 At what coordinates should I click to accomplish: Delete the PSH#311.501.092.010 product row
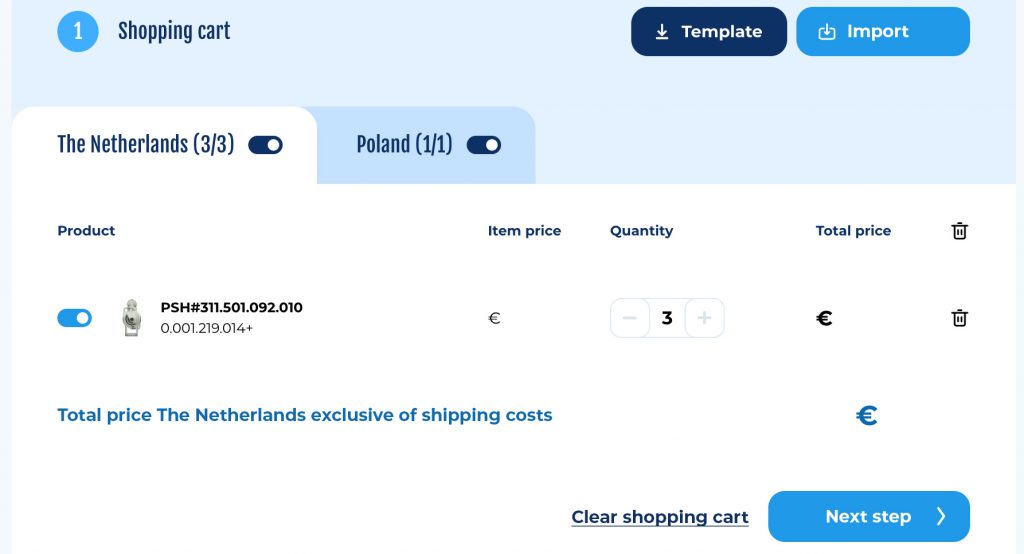coord(959,318)
